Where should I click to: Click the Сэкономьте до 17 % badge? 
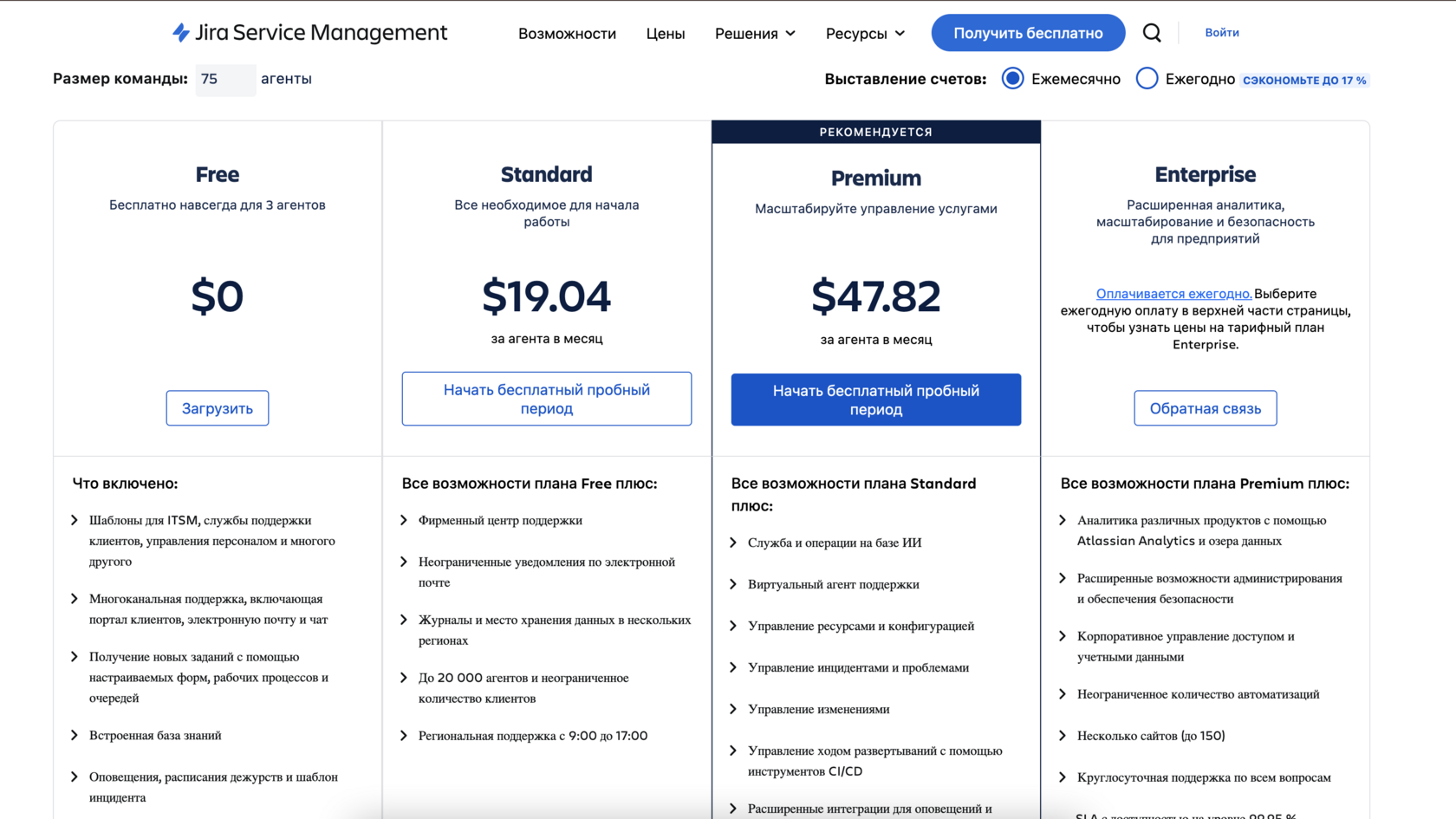click(1304, 81)
